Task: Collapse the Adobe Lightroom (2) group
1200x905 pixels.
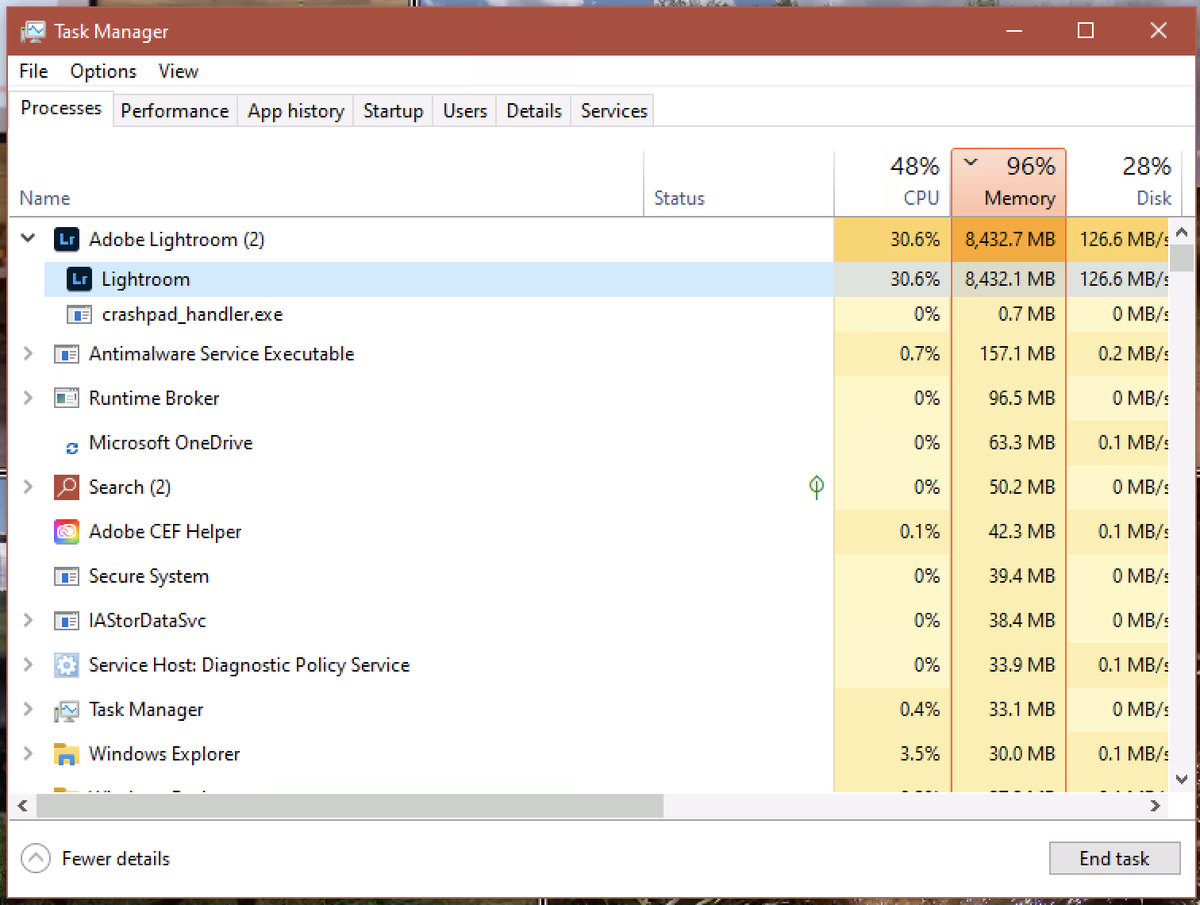Action: [27, 239]
